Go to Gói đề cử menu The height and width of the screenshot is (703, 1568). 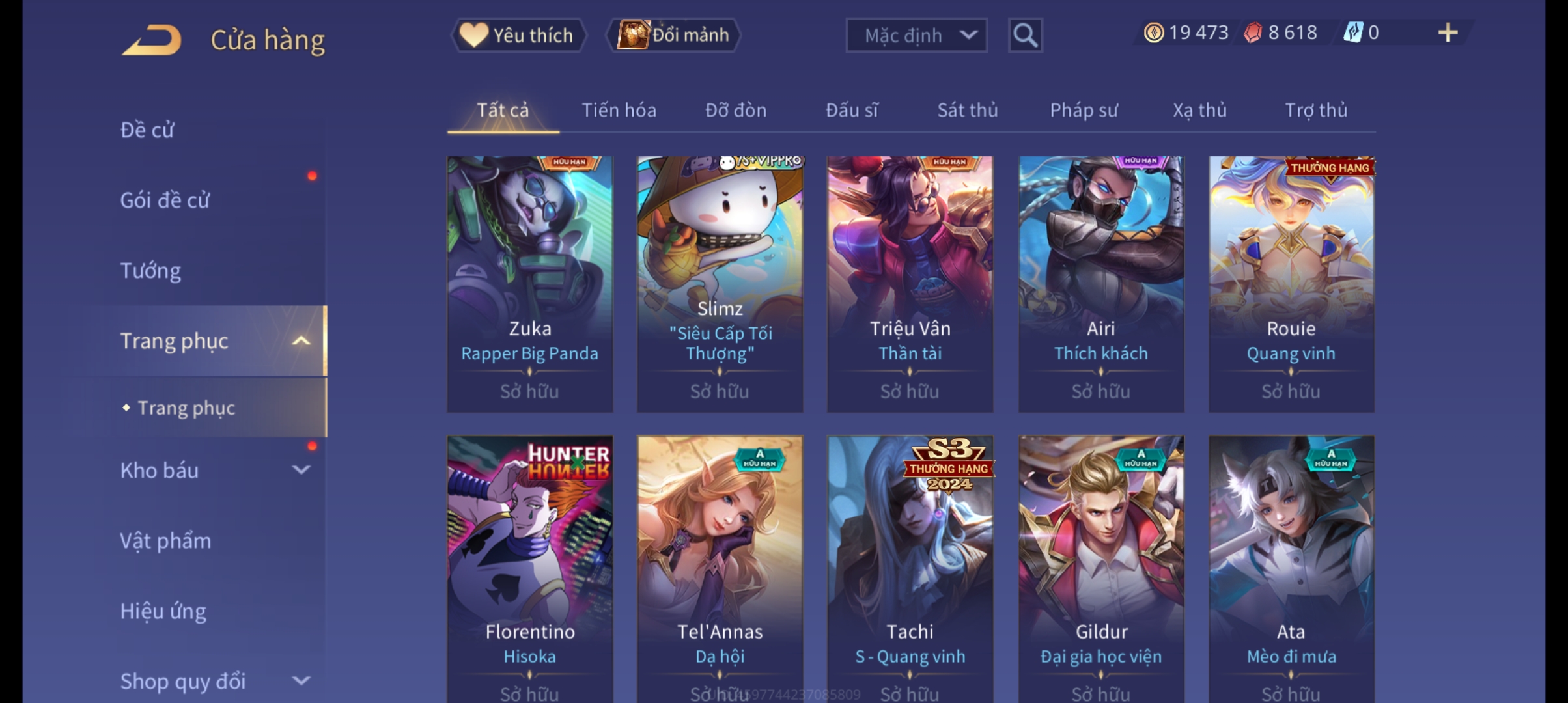[165, 200]
